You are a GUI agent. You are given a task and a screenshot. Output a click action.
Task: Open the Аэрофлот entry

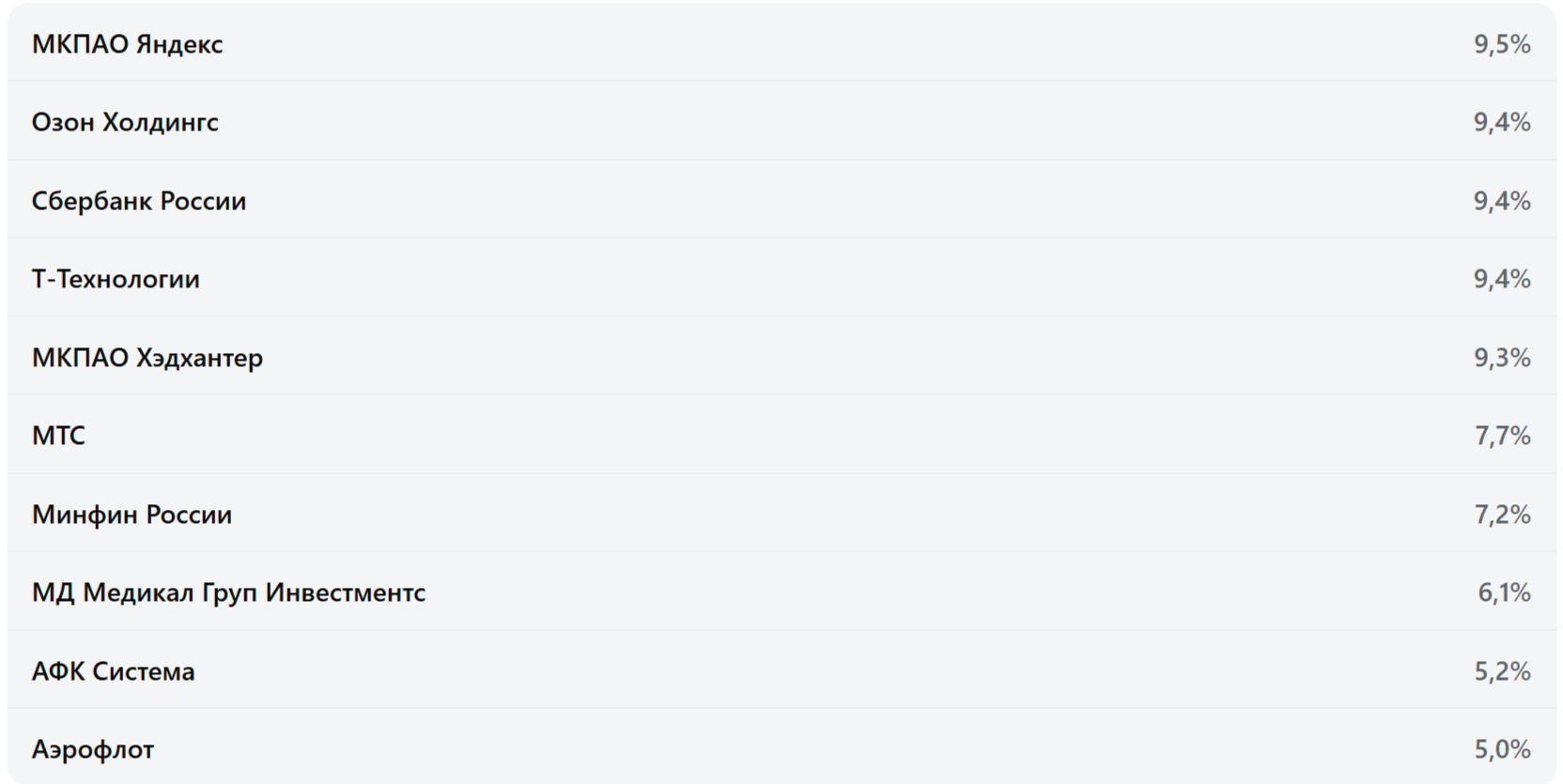93,749
